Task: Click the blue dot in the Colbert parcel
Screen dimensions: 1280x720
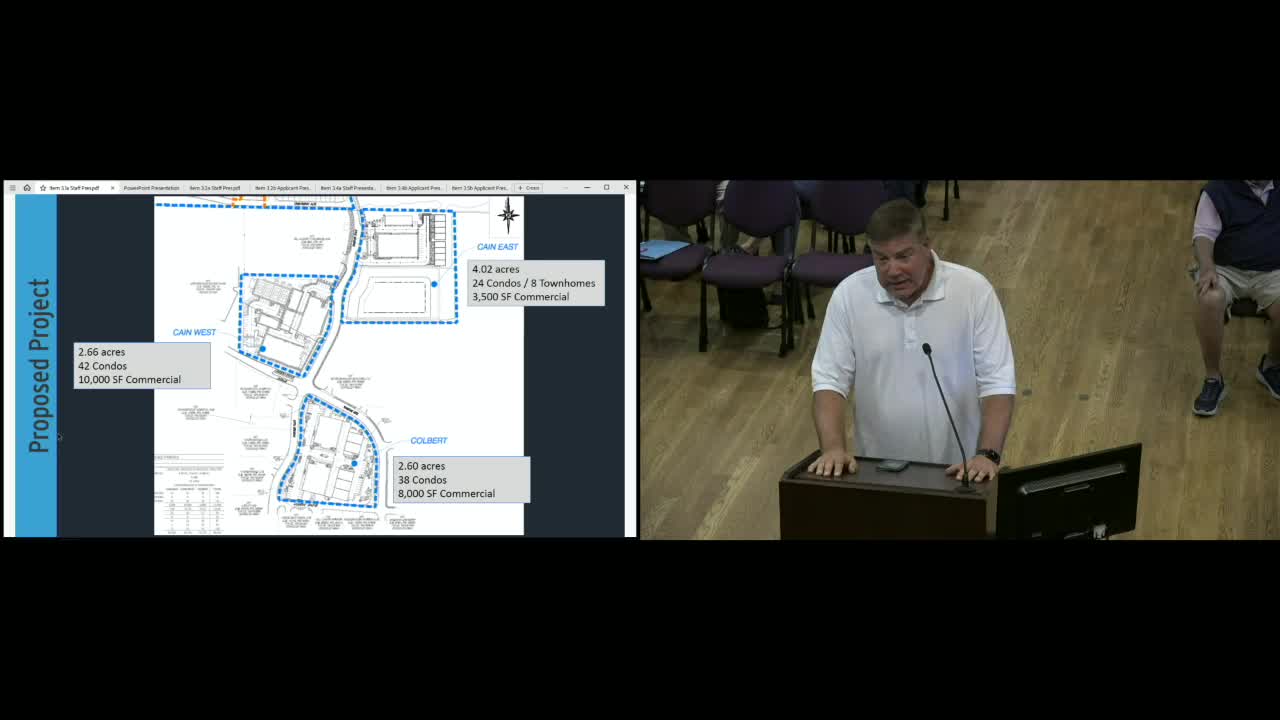Action: [x=354, y=463]
